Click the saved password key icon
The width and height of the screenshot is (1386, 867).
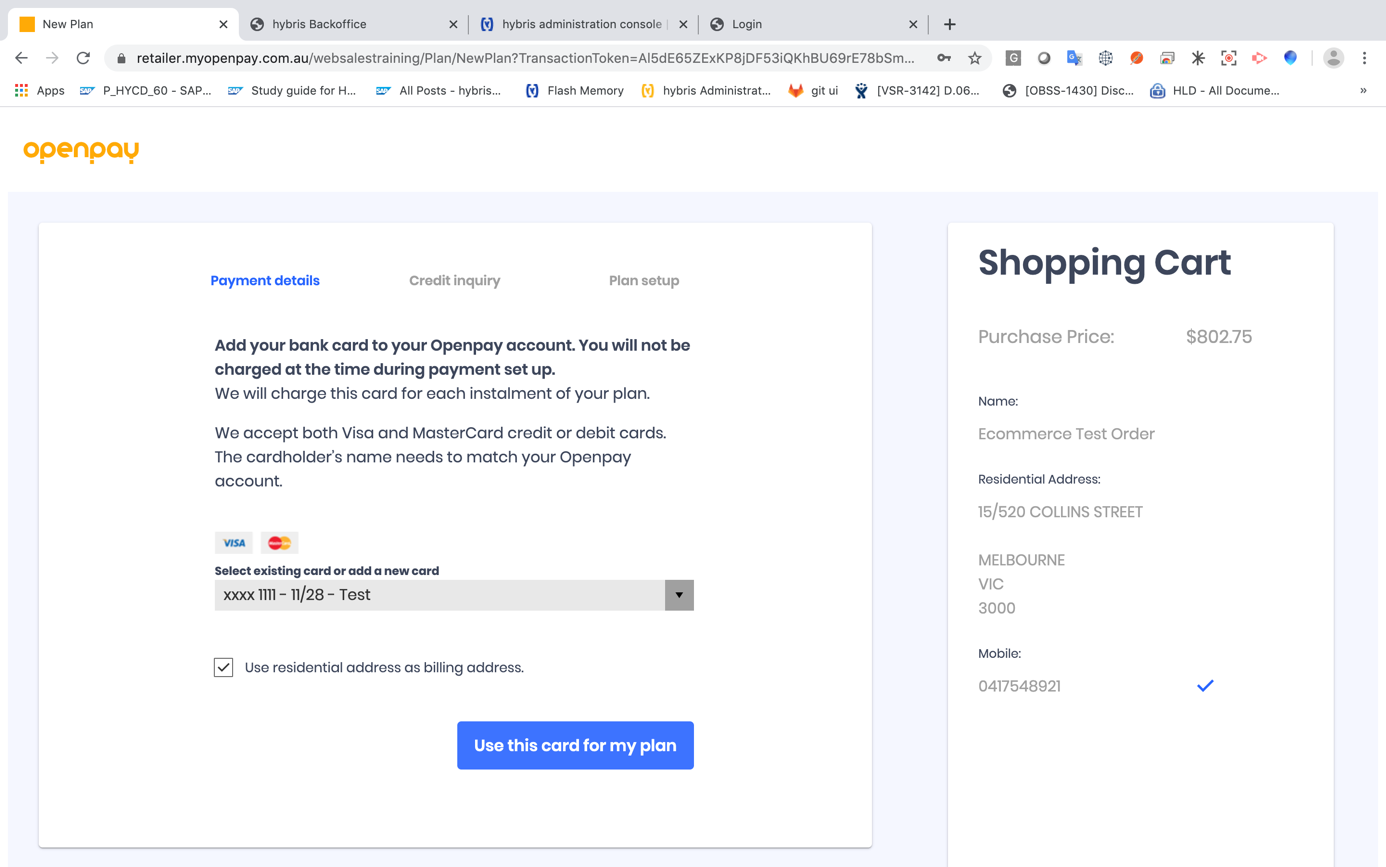click(944, 58)
